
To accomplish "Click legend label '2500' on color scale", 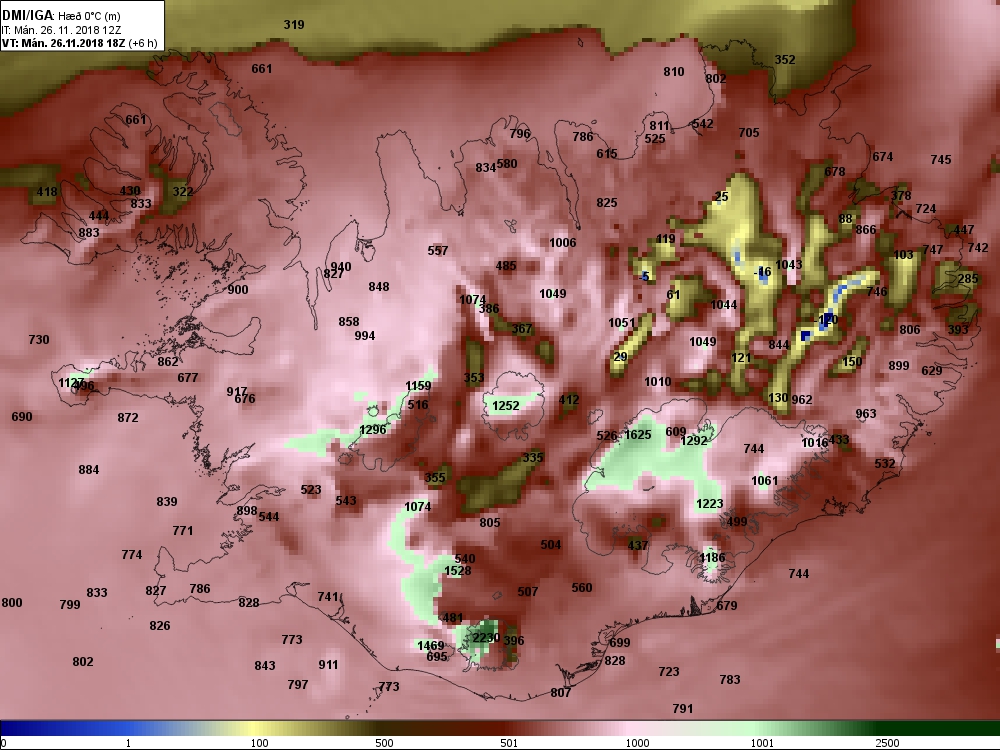I will (887, 743).
